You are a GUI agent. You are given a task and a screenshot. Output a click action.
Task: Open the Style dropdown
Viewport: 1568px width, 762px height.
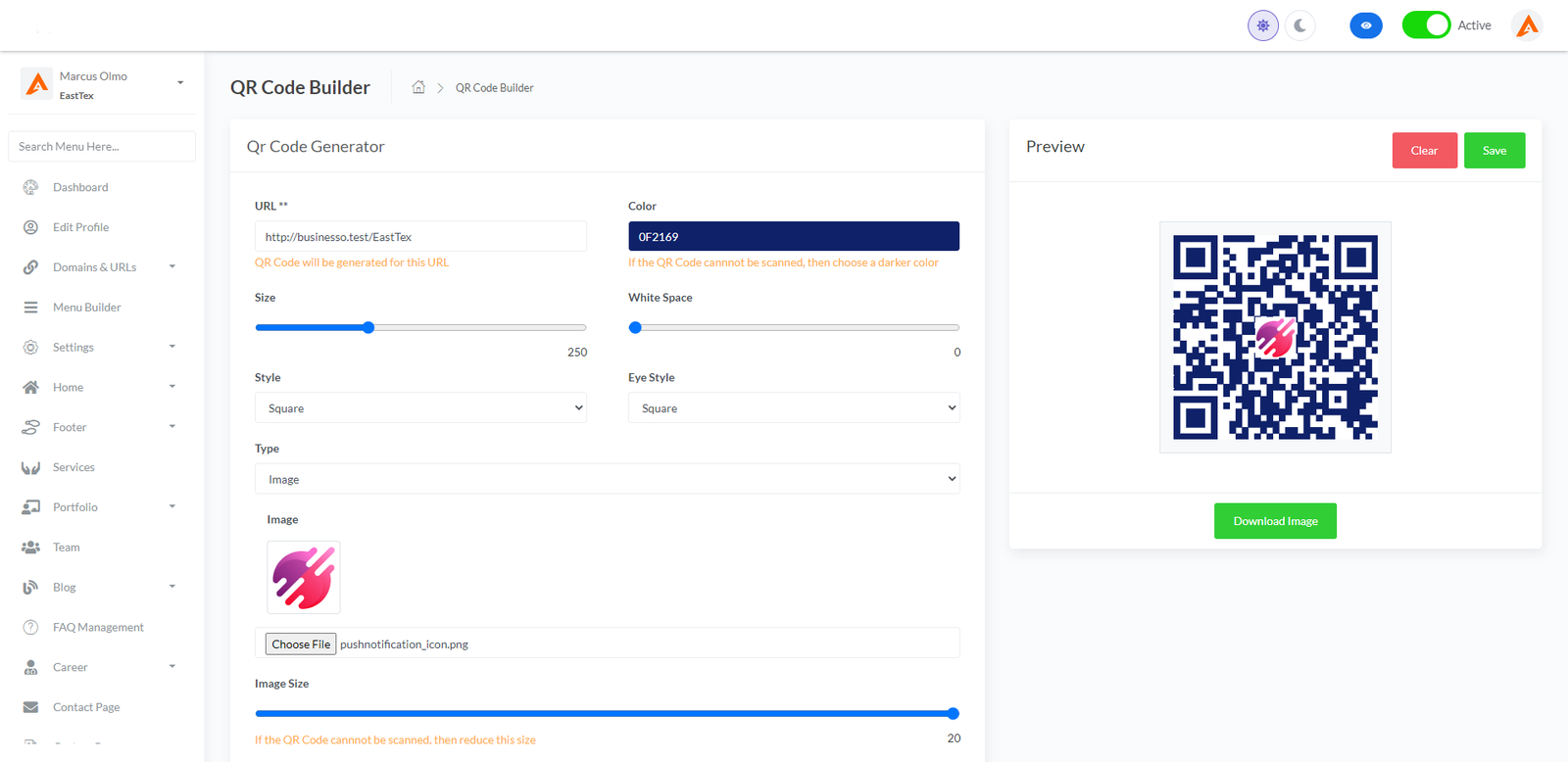(x=420, y=408)
